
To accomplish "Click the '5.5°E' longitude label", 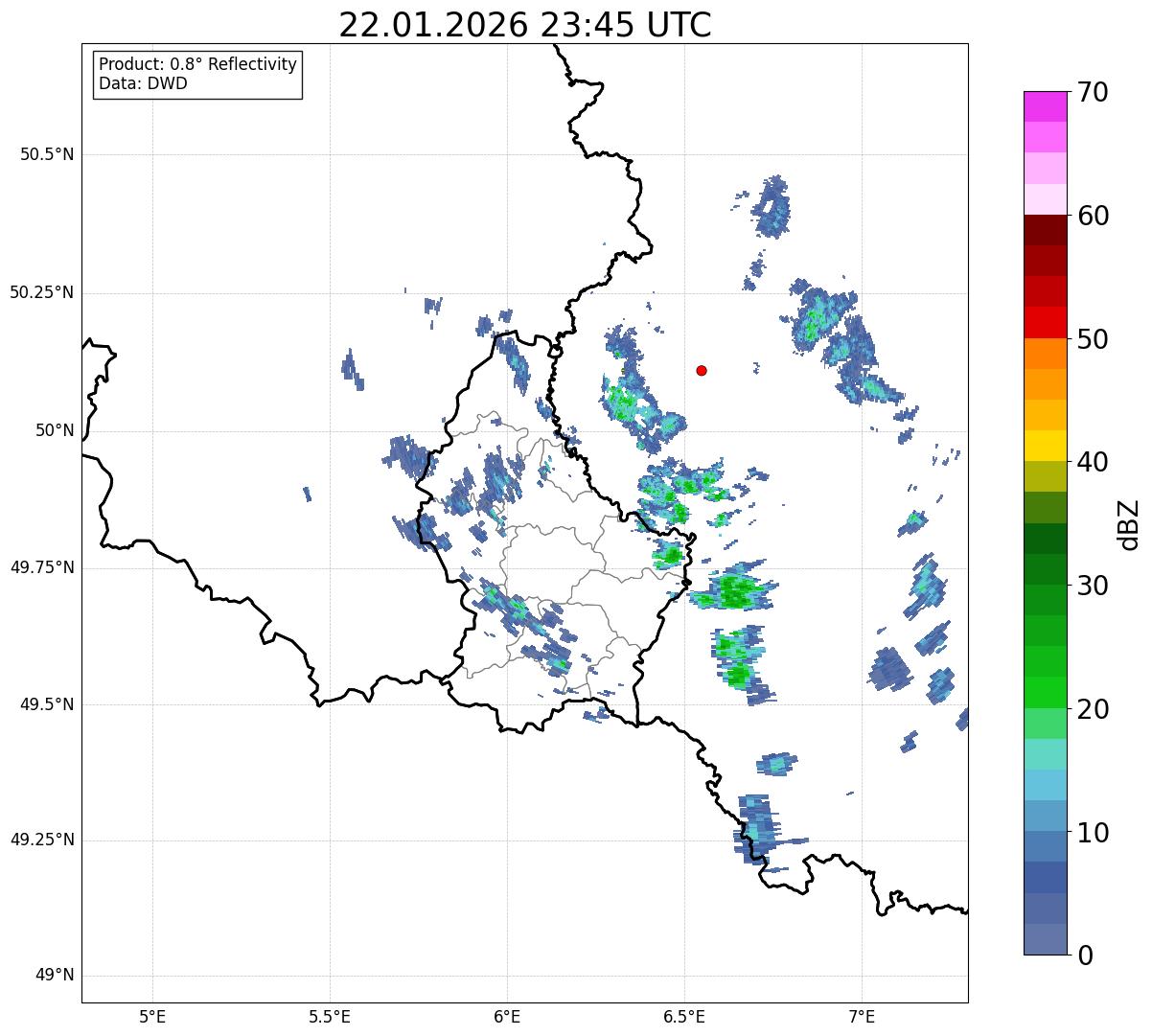I will pyautogui.click(x=330, y=1017).
